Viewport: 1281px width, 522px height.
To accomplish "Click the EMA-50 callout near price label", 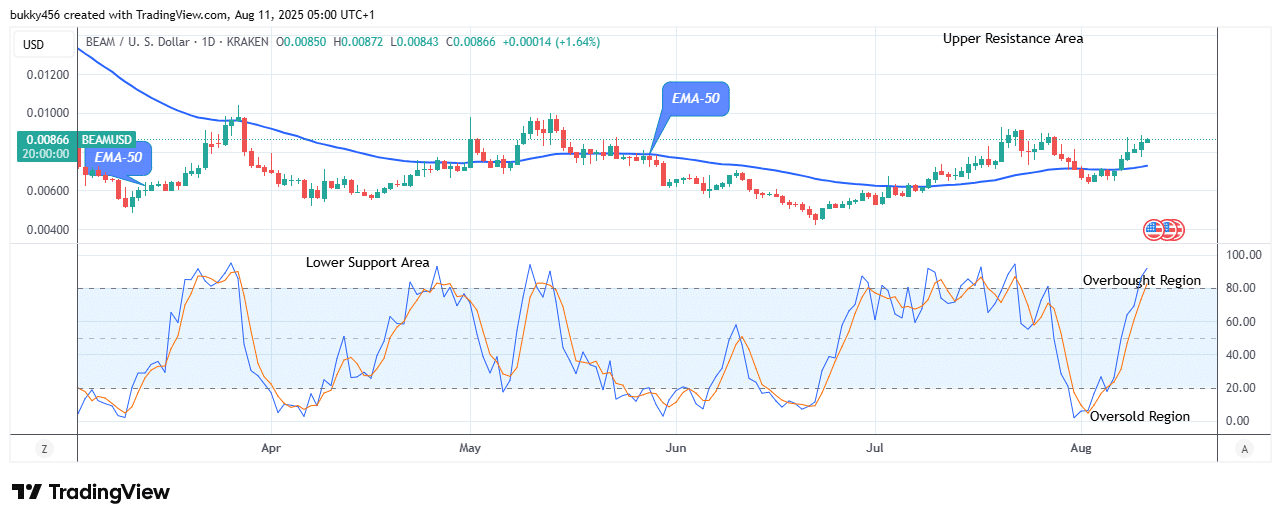I will pyautogui.click(x=118, y=157).
